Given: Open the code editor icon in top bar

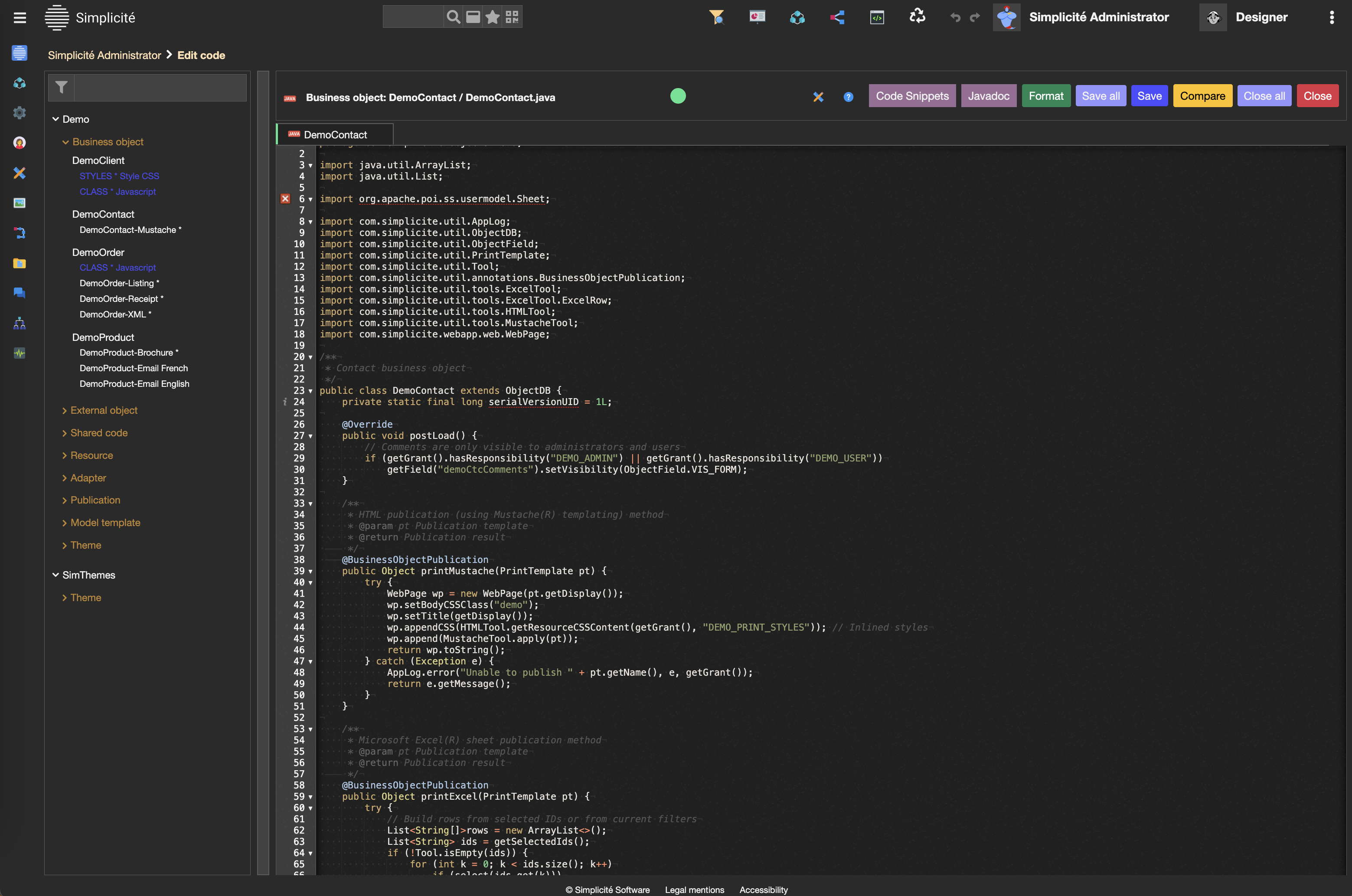Looking at the screenshot, I should (x=877, y=18).
